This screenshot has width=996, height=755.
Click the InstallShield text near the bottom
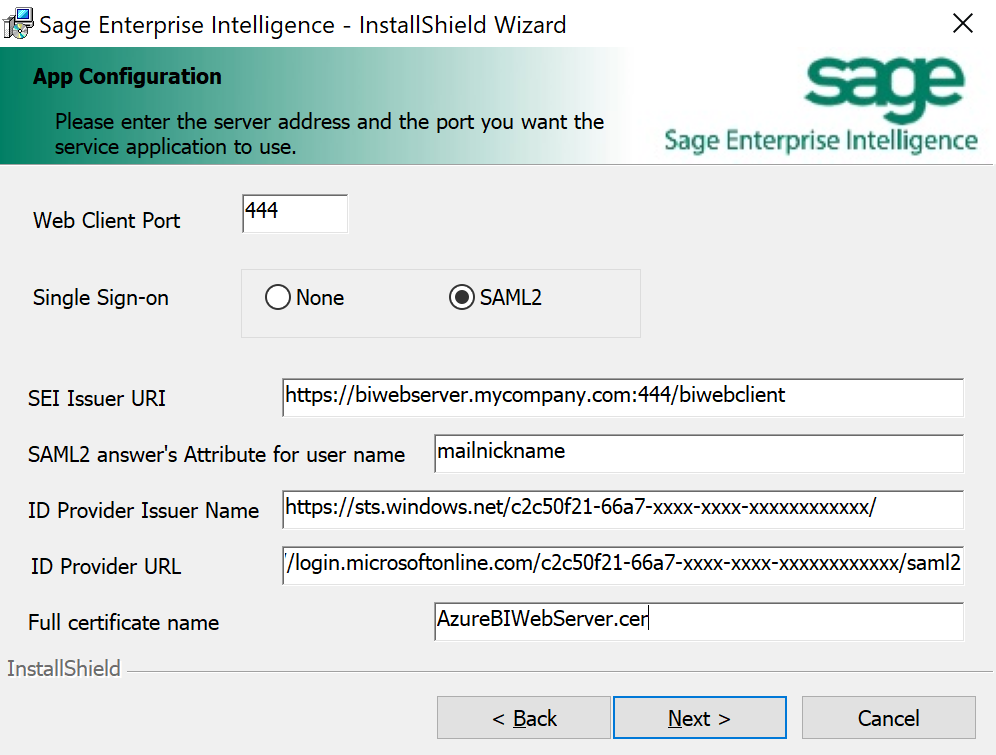tap(64, 669)
